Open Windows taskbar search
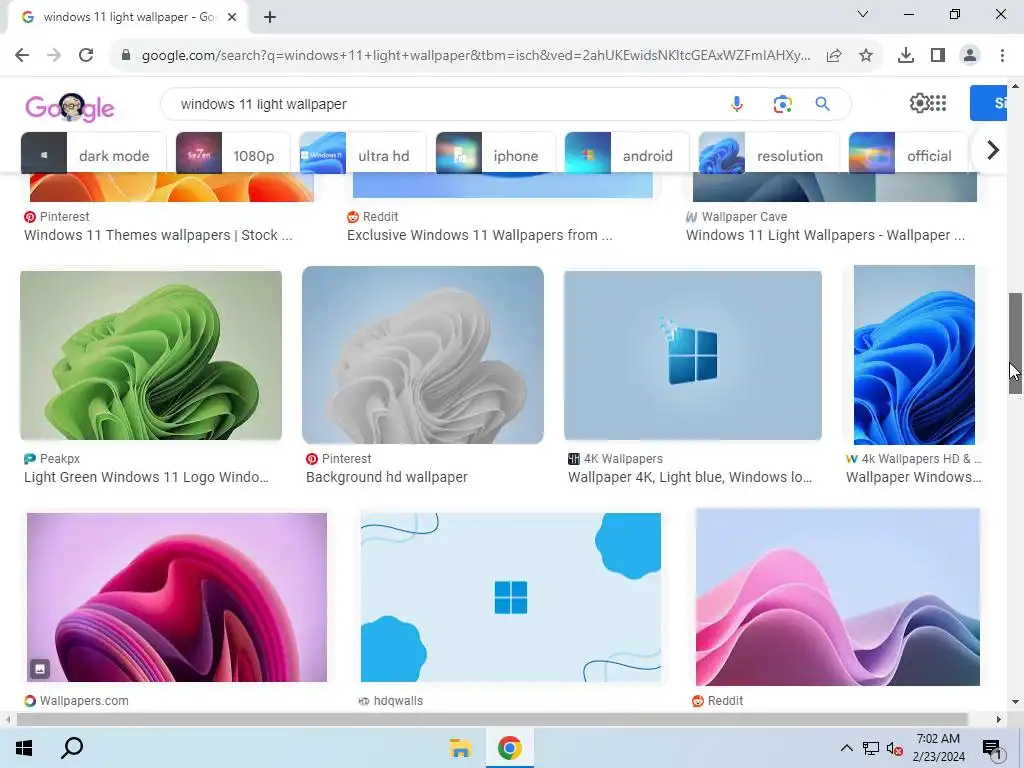Screen dimensions: 1024x768 point(72,748)
